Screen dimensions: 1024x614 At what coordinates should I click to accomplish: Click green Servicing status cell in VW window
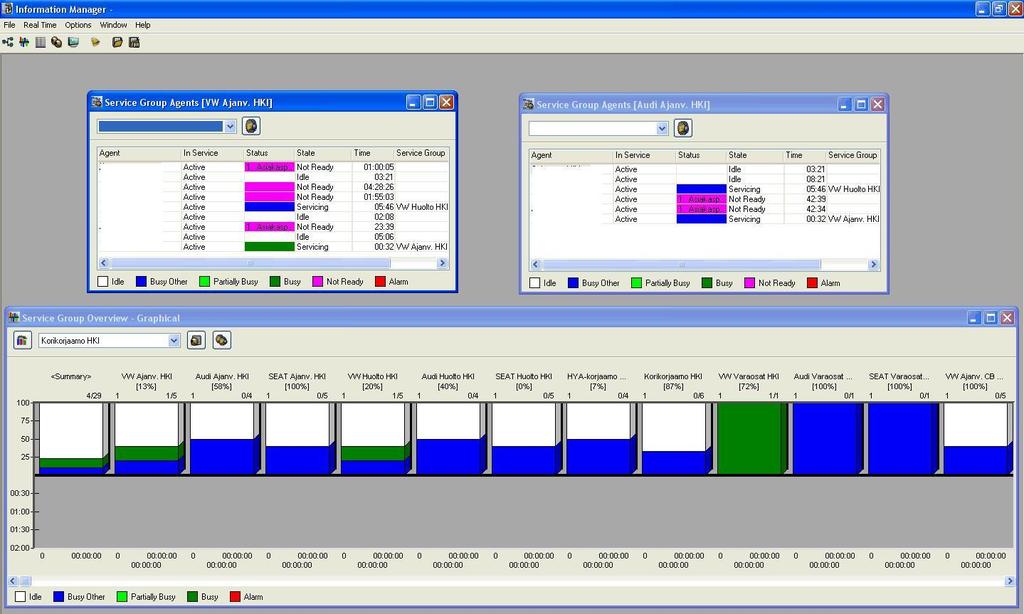(269, 247)
